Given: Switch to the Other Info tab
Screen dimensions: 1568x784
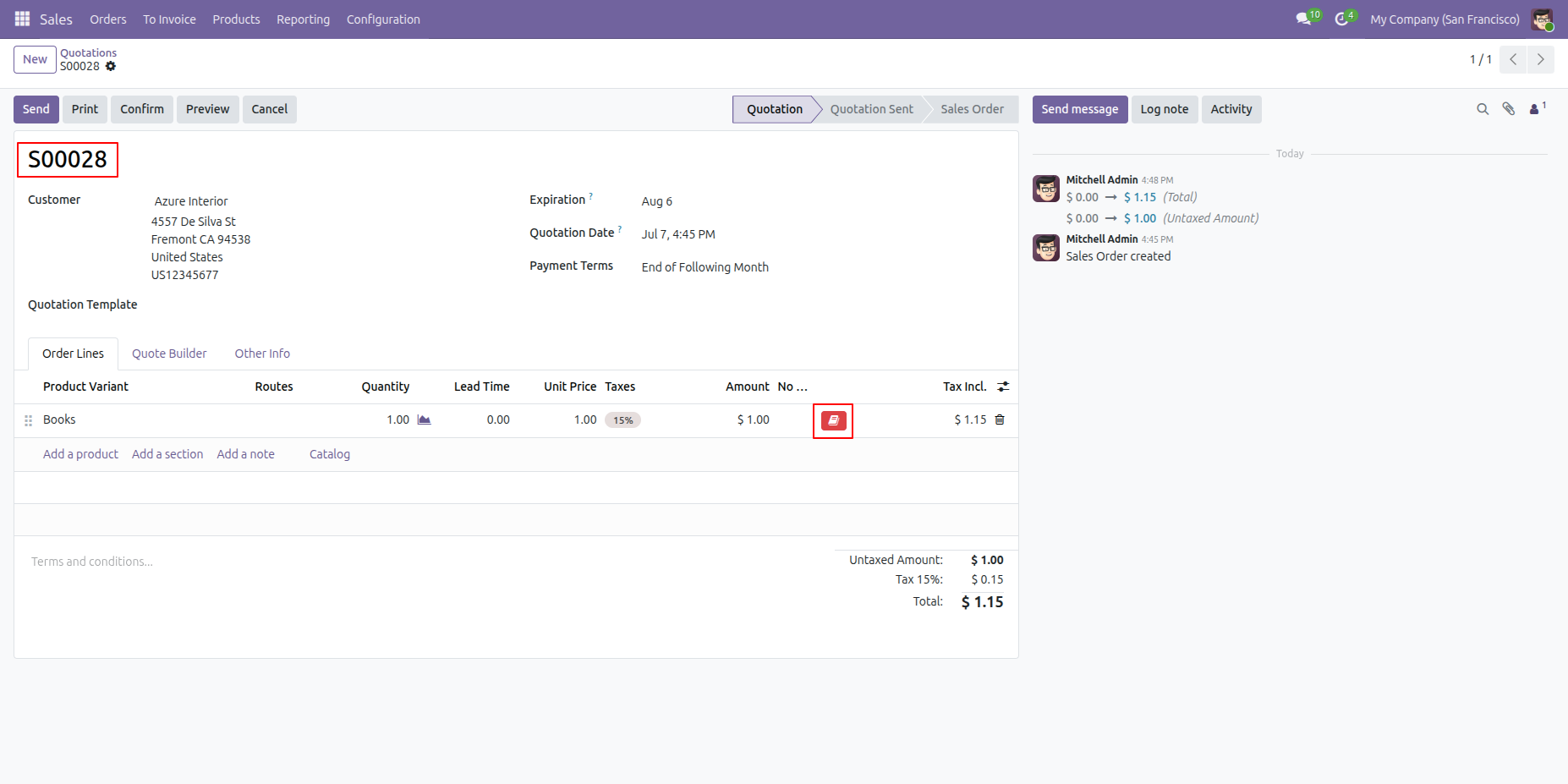Looking at the screenshot, I should point(262,354).
